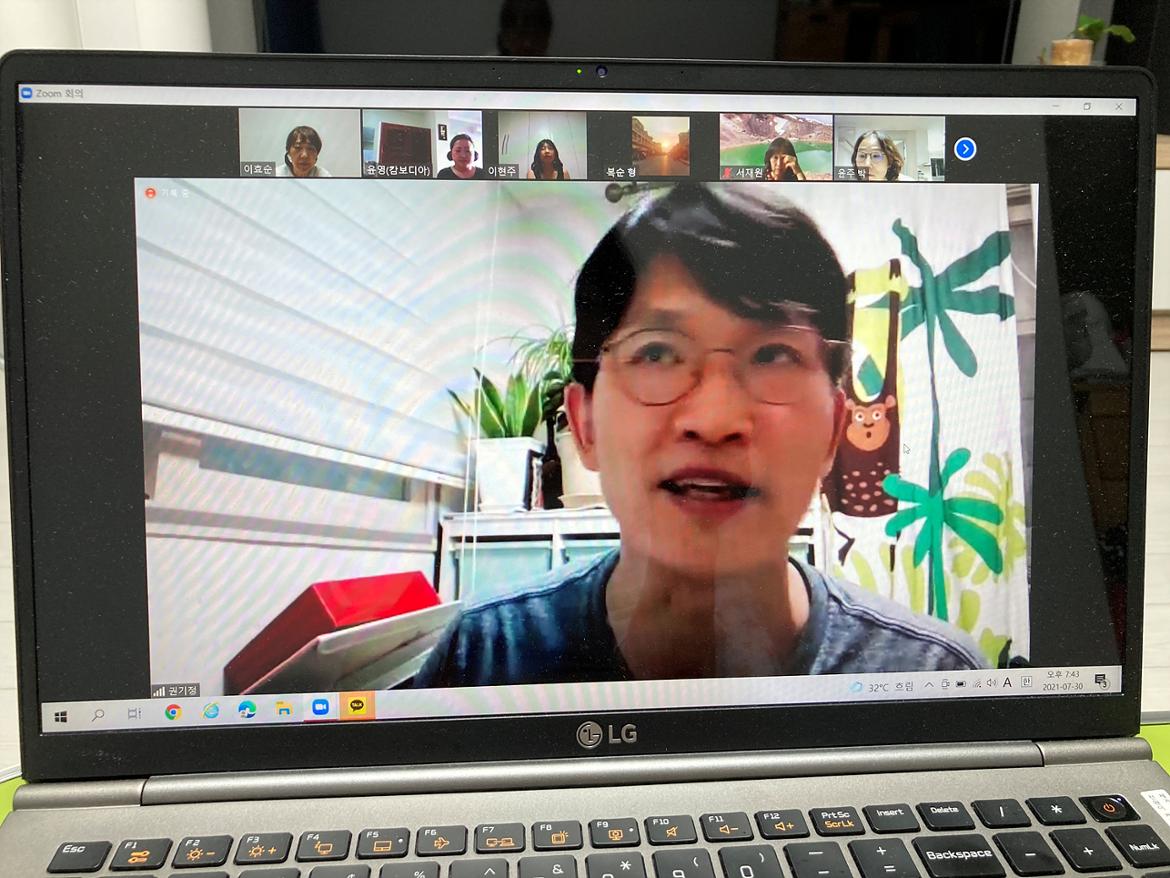1170x878 pixels.
Task: Open the volume slider from the system tray
Action: coord(990,683)
